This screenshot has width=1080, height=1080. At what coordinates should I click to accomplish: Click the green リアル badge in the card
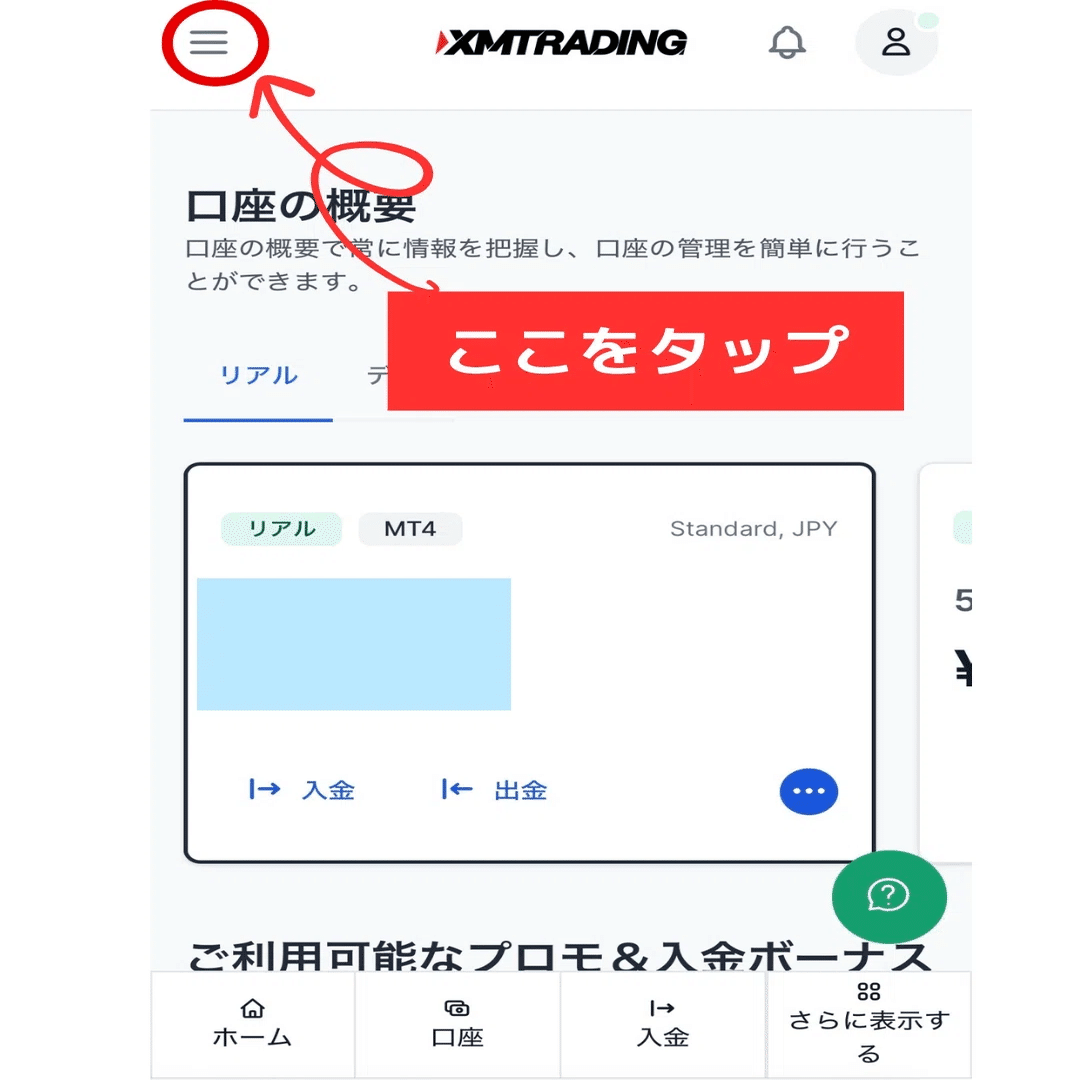click(281, 529)
